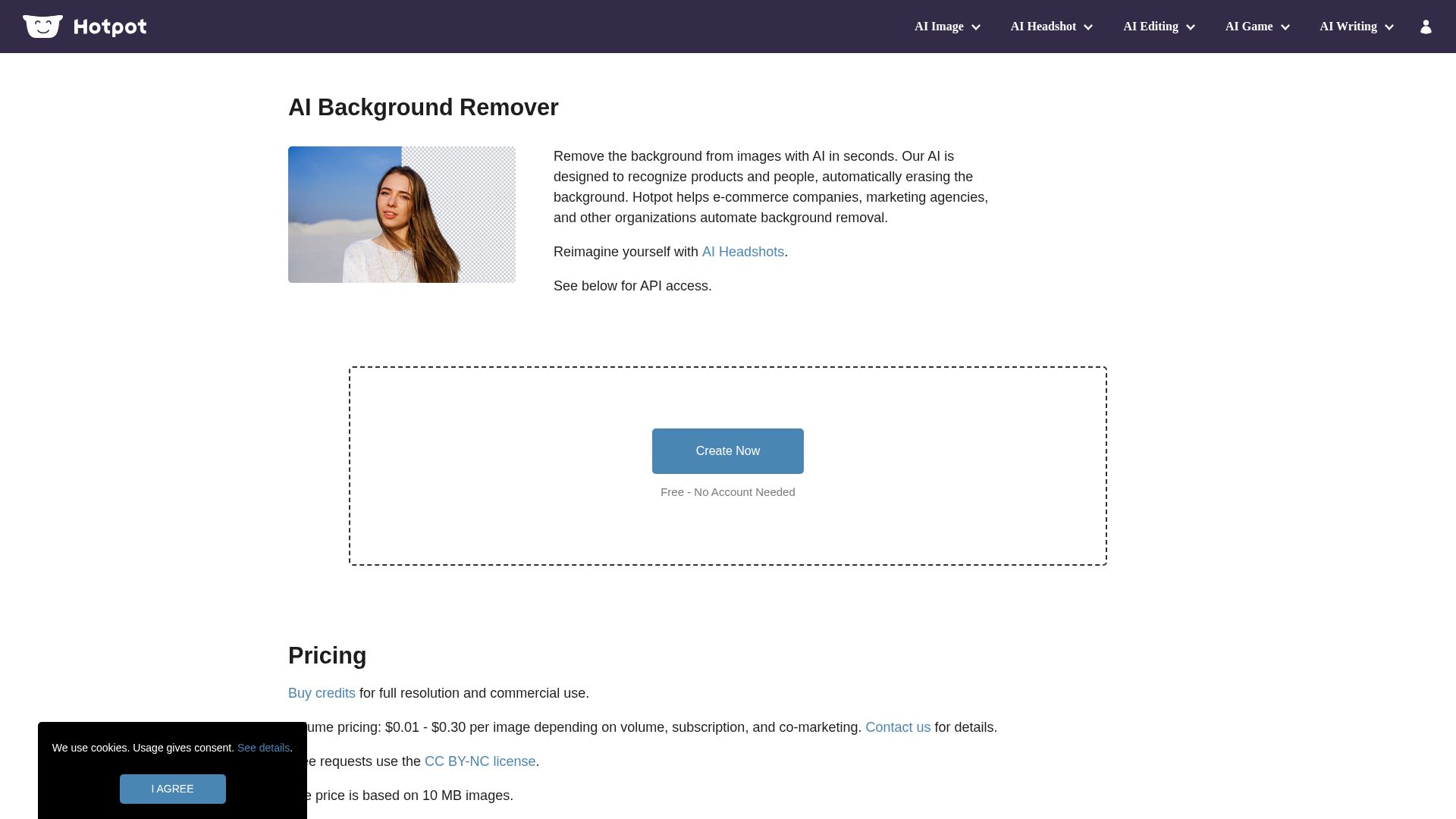Open the AI Image menu label

click(939, 27)
